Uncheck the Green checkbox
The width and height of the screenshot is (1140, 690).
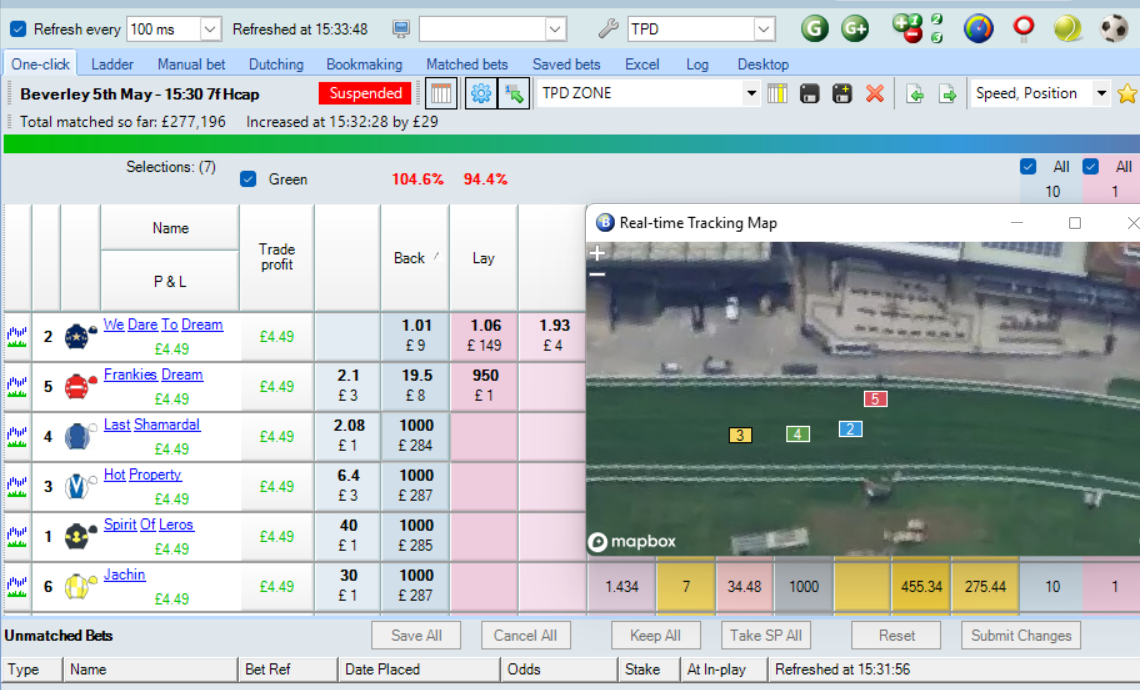tap(249, 180)
